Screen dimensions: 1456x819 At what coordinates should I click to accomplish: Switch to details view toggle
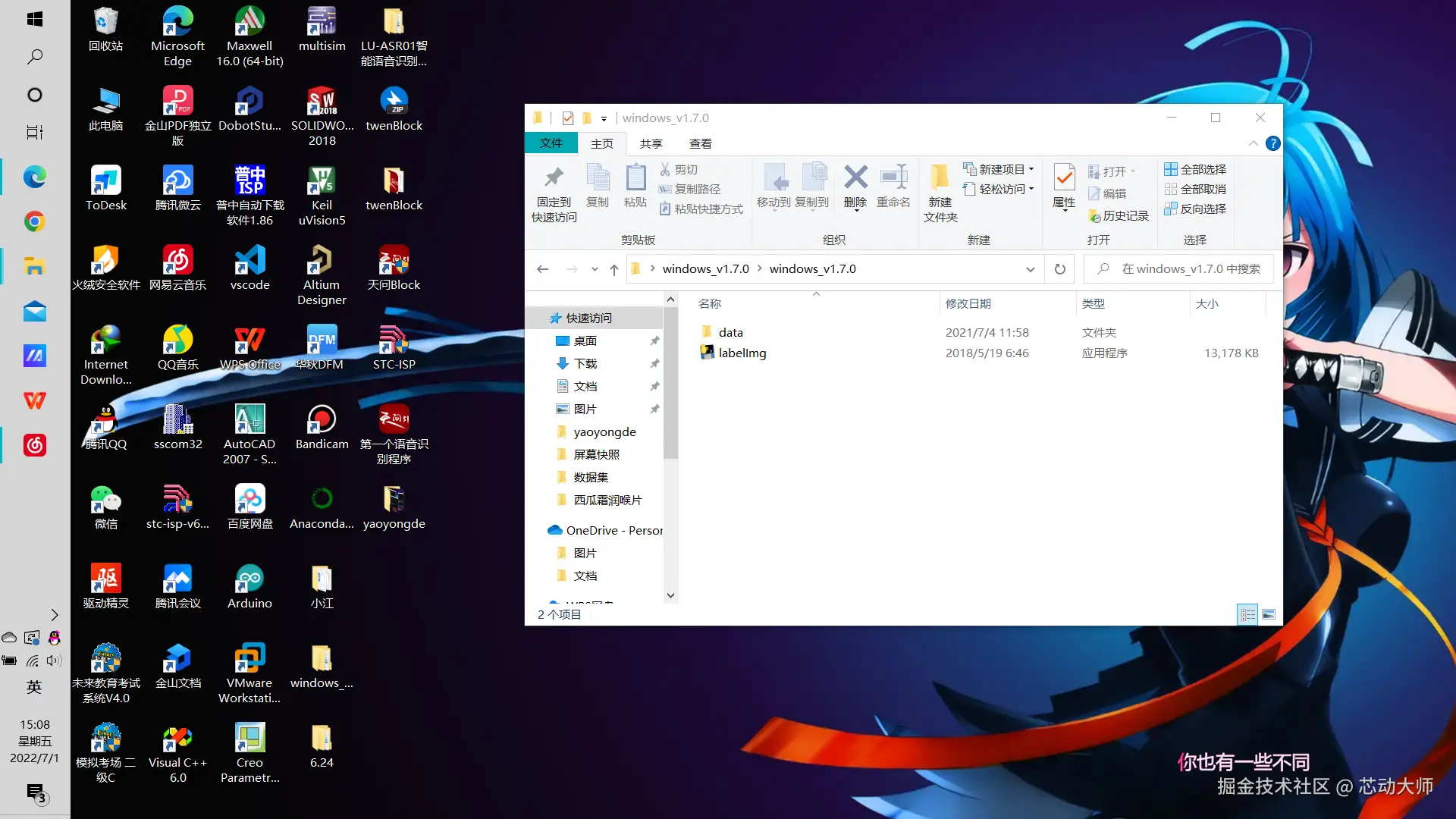1247,614
